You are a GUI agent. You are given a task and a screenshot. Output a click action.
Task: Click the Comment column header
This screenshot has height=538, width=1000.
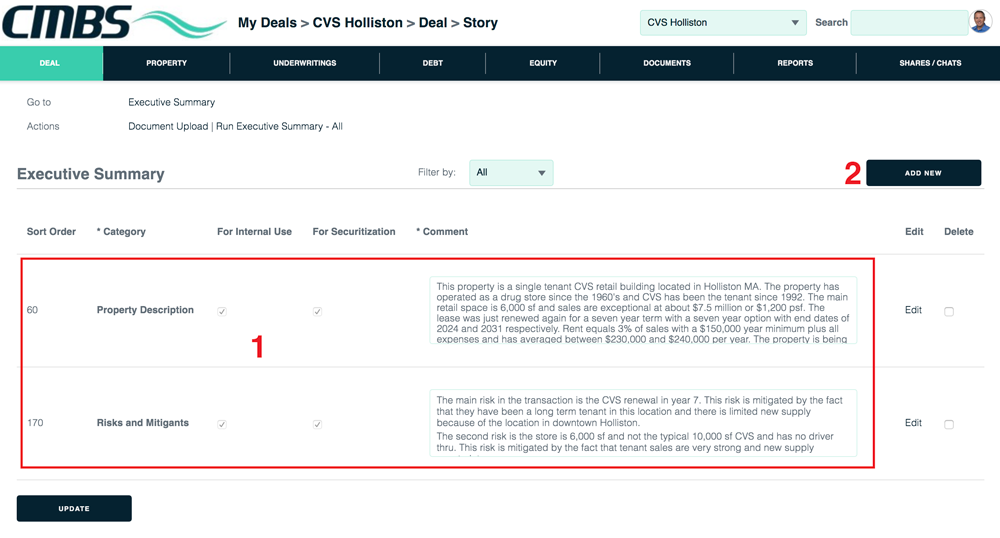pos(442,231)
